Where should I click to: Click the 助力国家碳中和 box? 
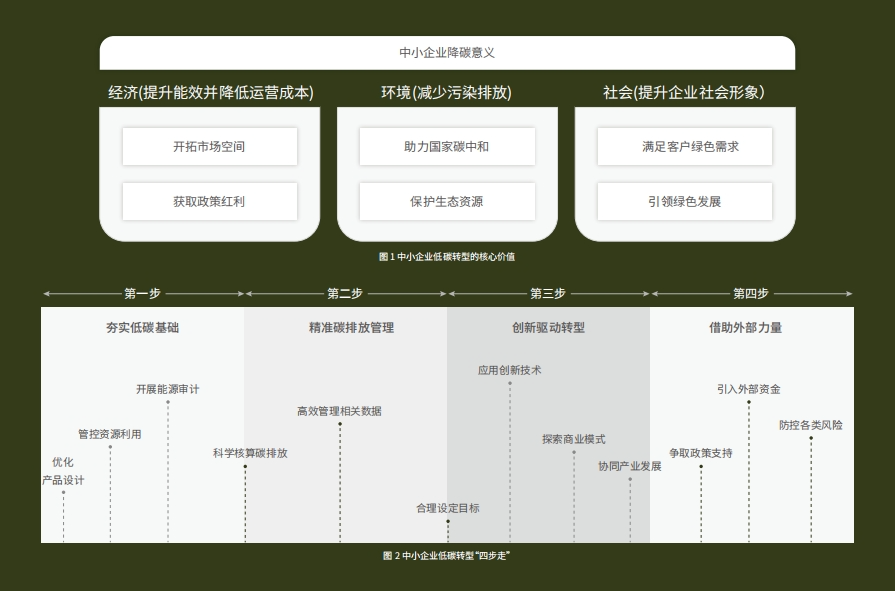pyautogui.click(x=446, y=146)
